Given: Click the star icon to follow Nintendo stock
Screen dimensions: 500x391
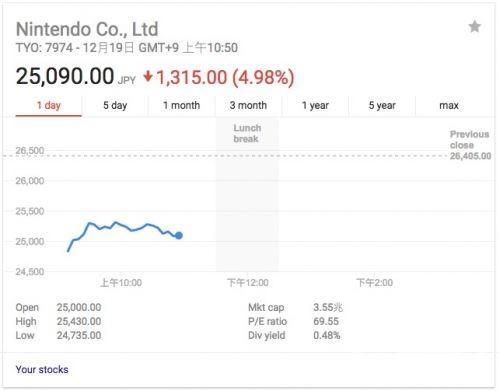Looking at the screenshot, I should 475,26.
